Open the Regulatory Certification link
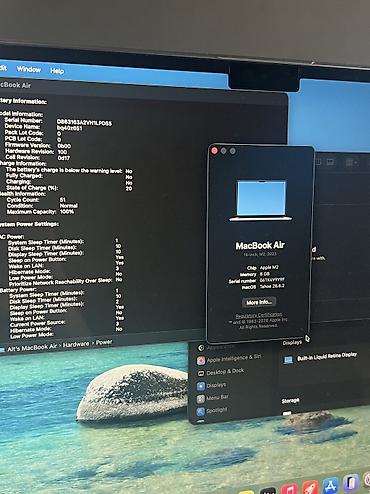Screen dimensions: 370x494 259,315
